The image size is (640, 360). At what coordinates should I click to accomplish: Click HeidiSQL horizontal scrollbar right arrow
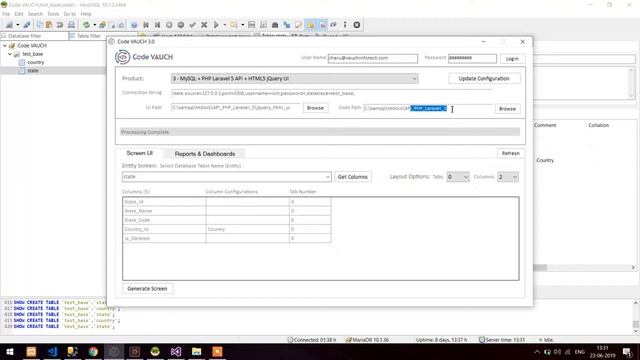633,268
